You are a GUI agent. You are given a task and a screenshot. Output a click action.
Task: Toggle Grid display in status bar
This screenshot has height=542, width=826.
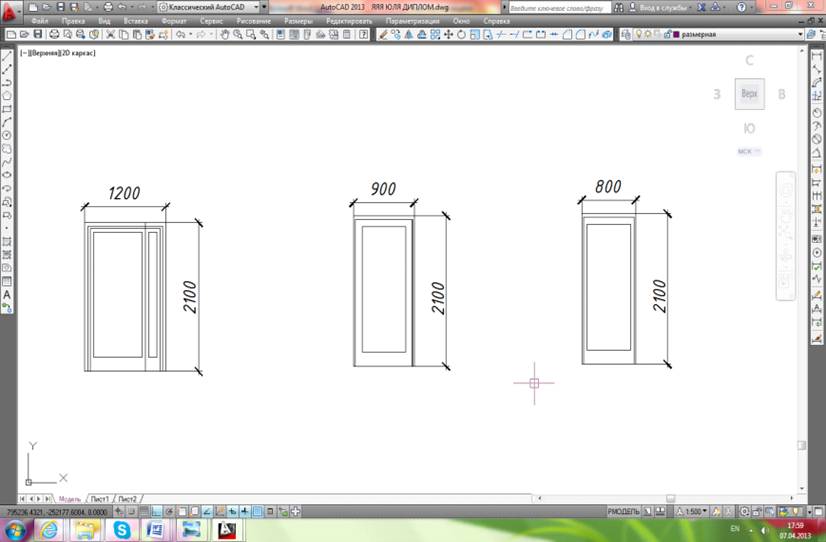click(x=144, y=511)
